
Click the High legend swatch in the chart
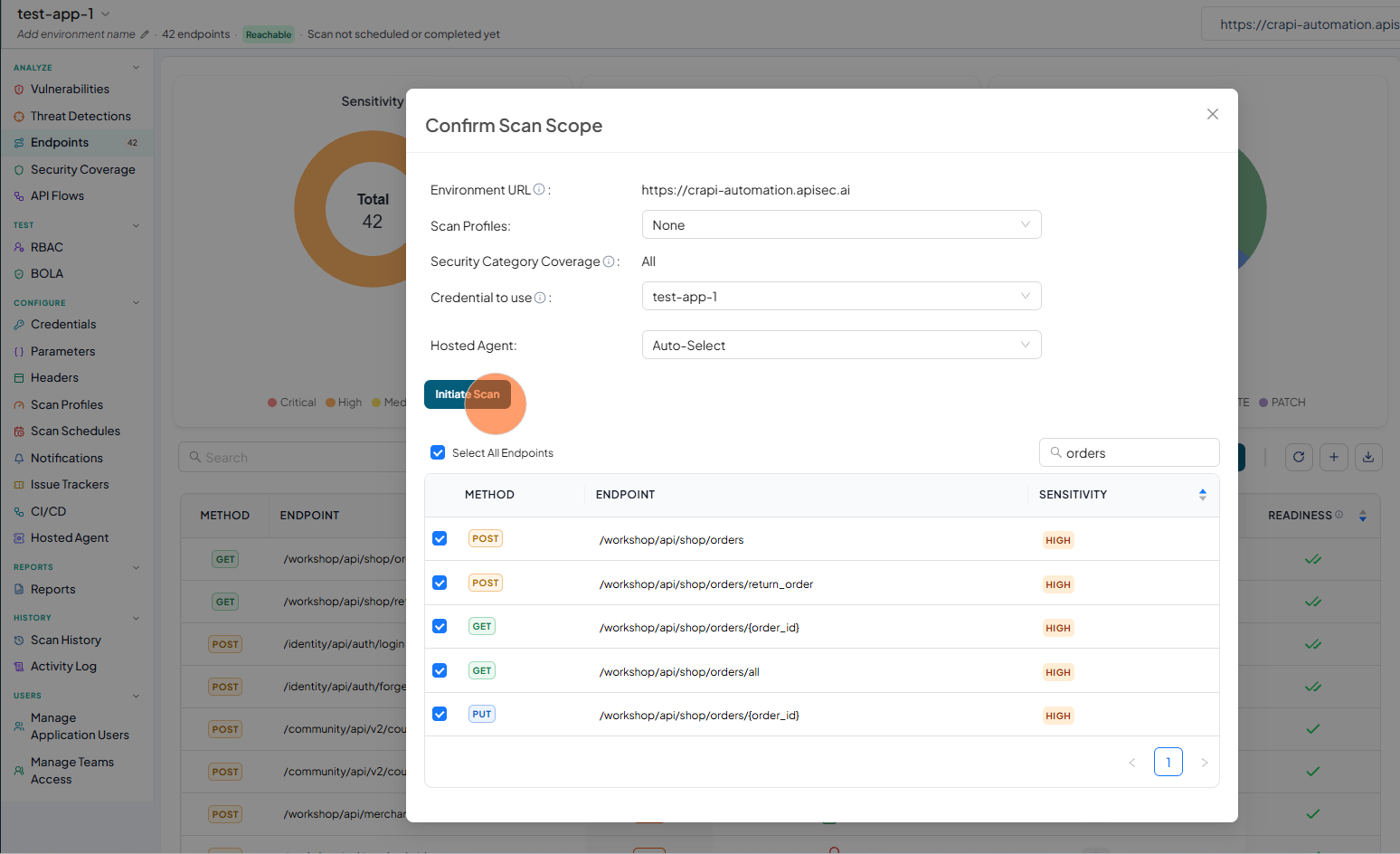(330, 403)
